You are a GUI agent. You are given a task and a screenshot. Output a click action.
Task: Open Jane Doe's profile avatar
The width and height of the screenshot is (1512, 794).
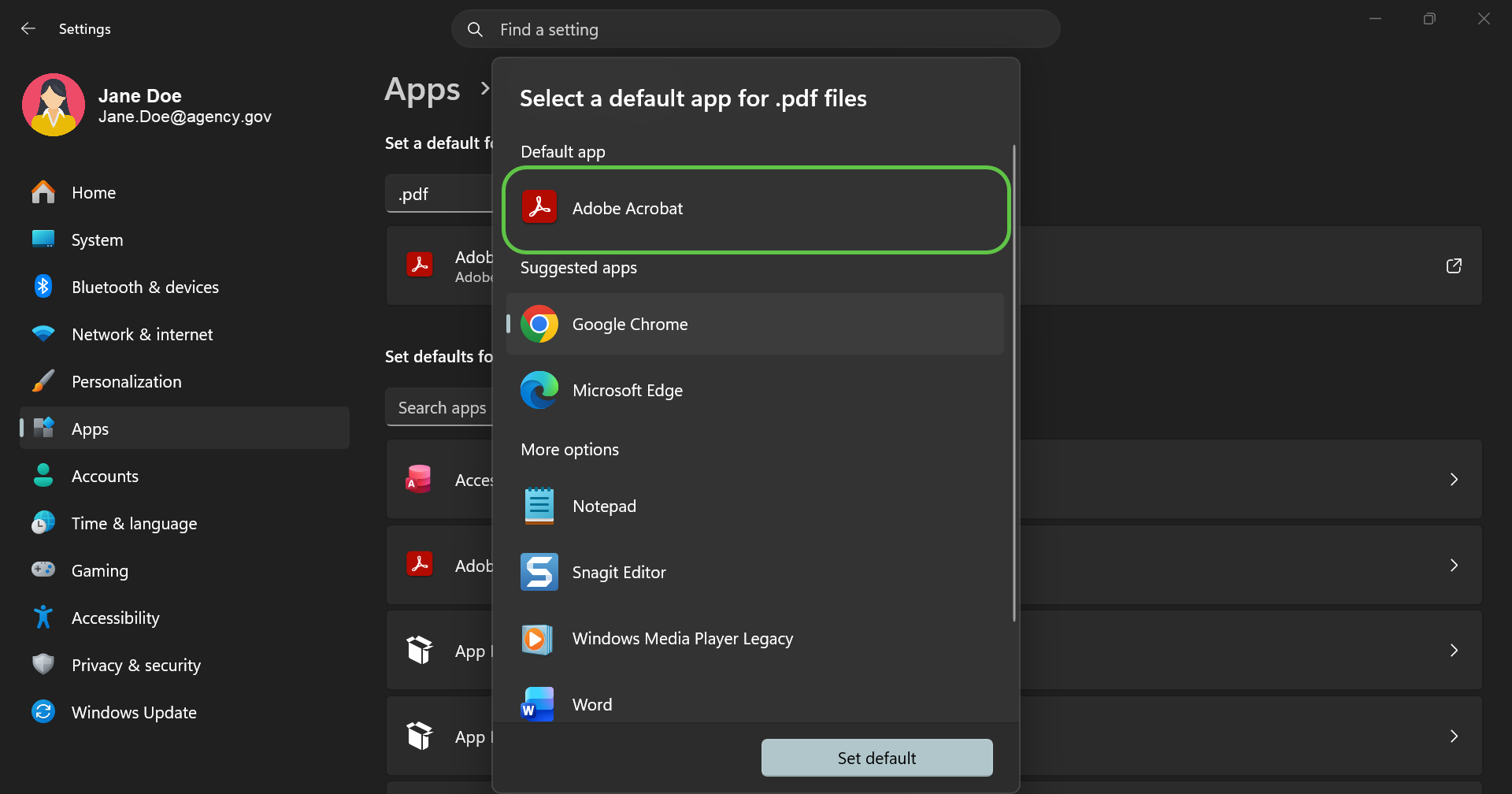(54, 105)
